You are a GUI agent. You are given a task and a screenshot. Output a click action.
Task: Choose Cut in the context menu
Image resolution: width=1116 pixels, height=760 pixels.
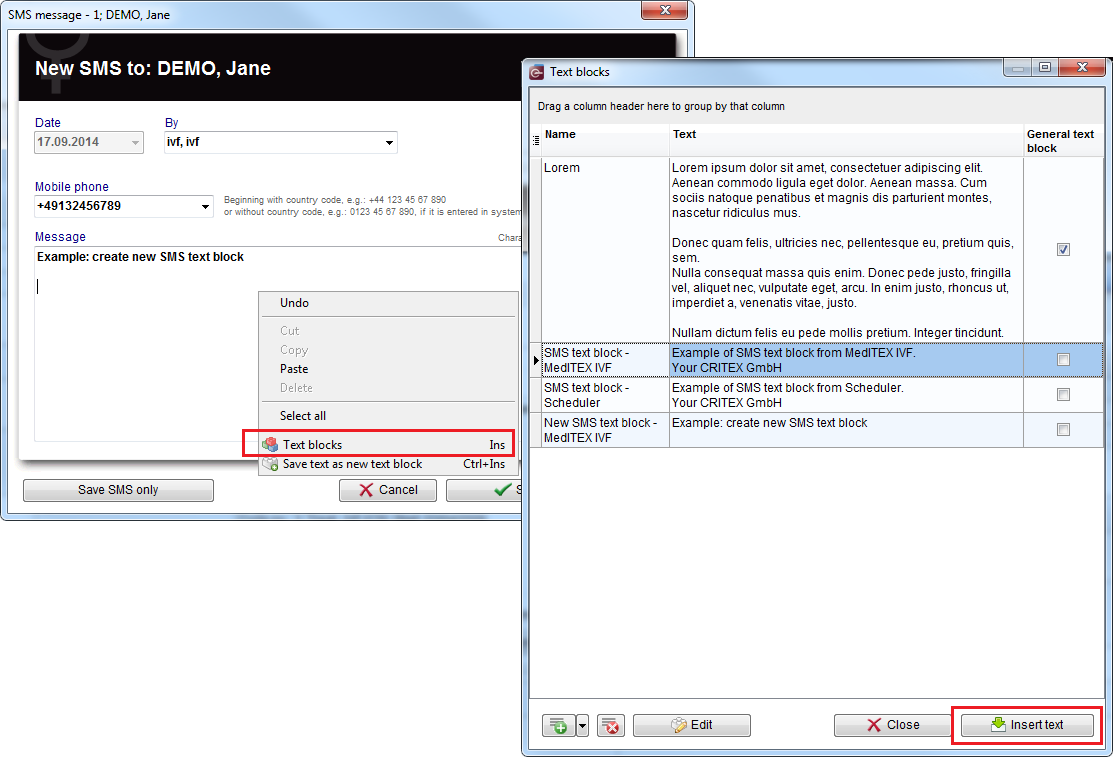(x=388, y=331)
